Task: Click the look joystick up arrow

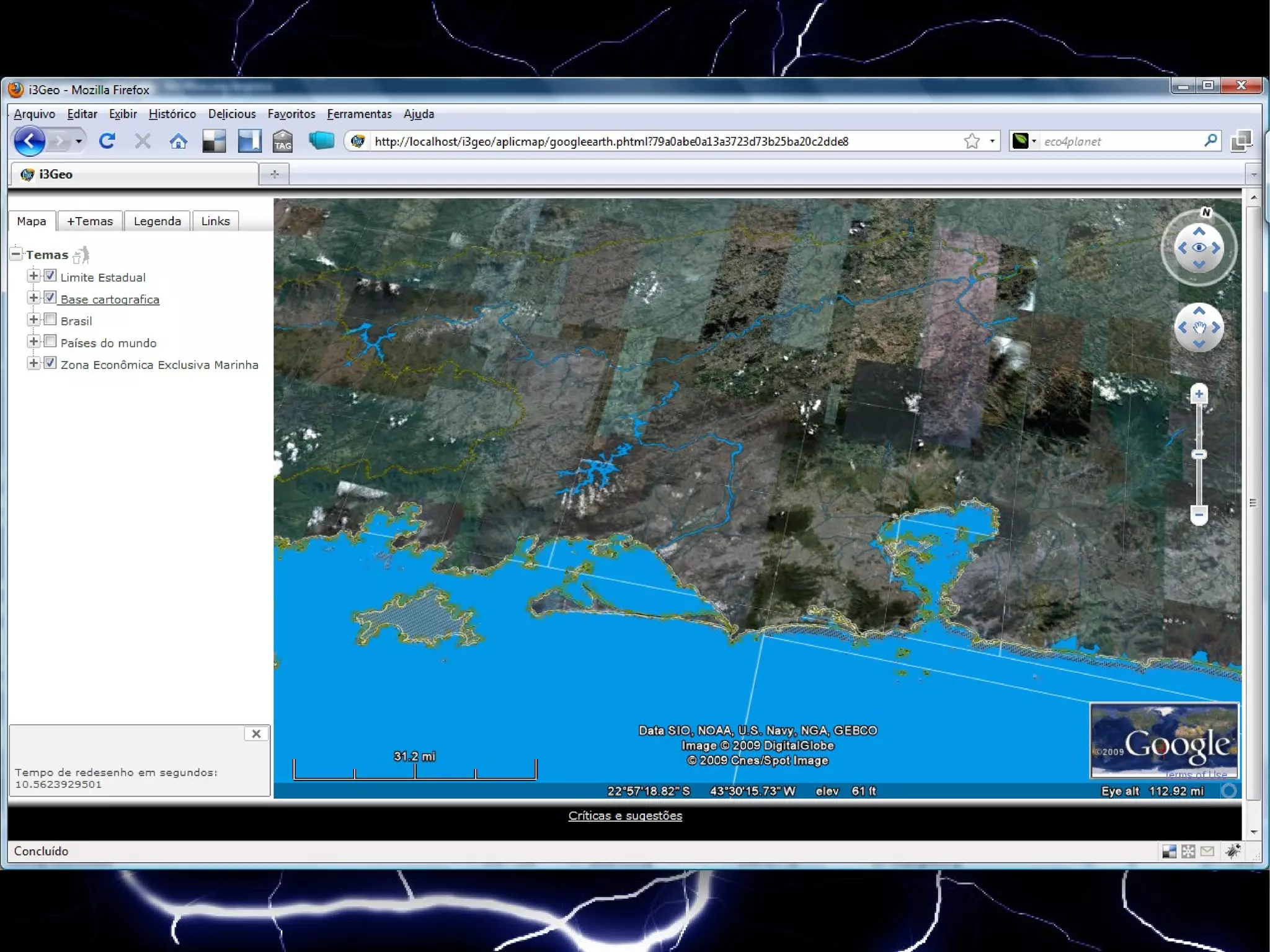Action: click(x=1199, y=231)
